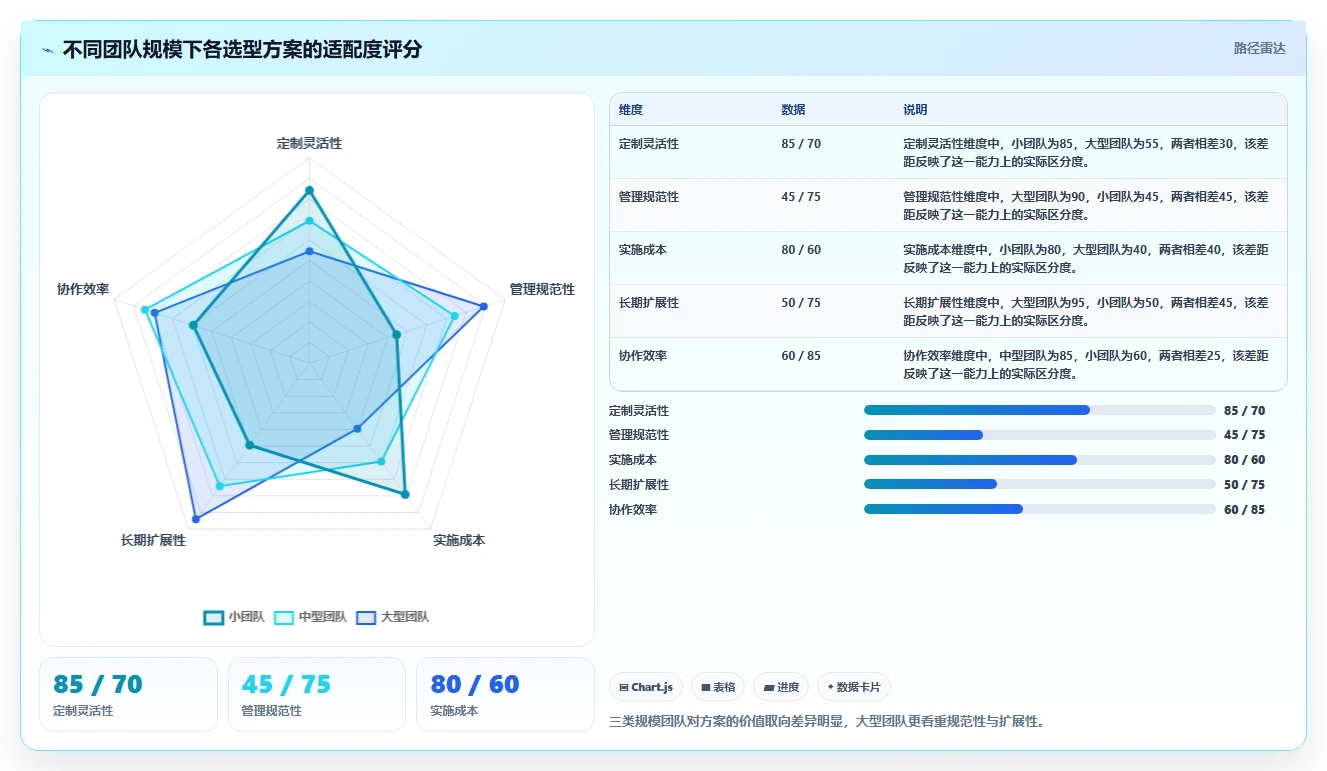Click the 数据 column header
The image size is (1327, 771).
tap(793, 110)
